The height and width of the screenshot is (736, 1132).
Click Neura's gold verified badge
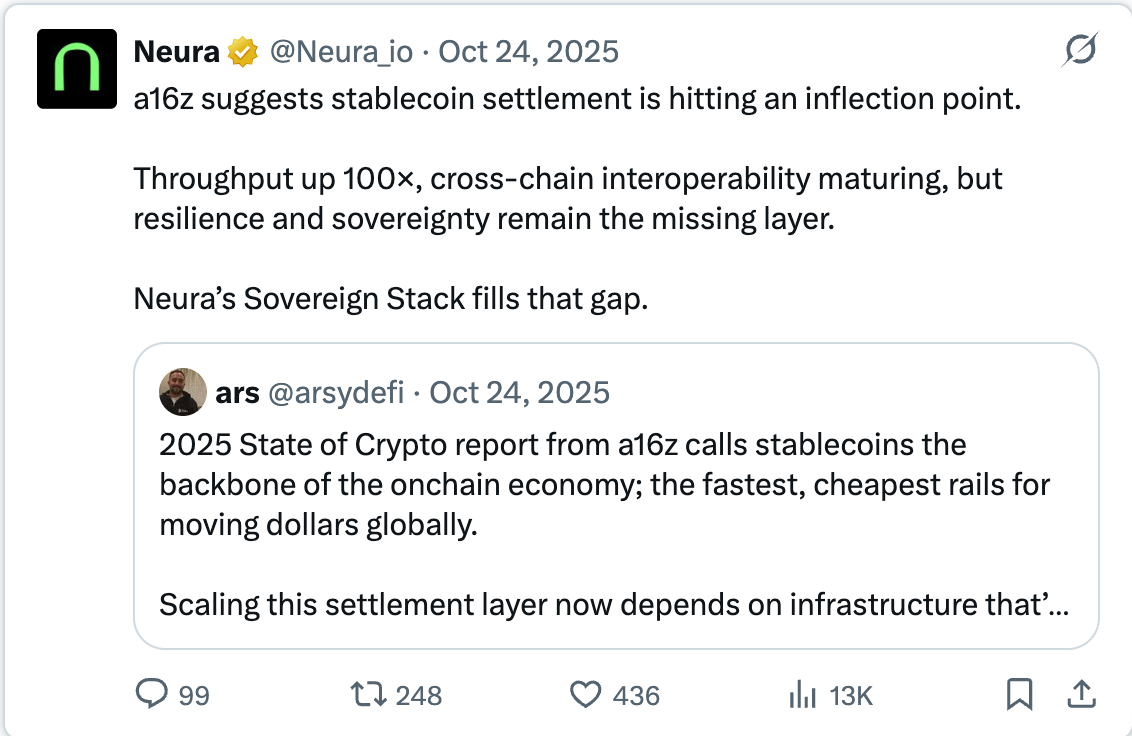pyautogui.click(x=242, y=52)
